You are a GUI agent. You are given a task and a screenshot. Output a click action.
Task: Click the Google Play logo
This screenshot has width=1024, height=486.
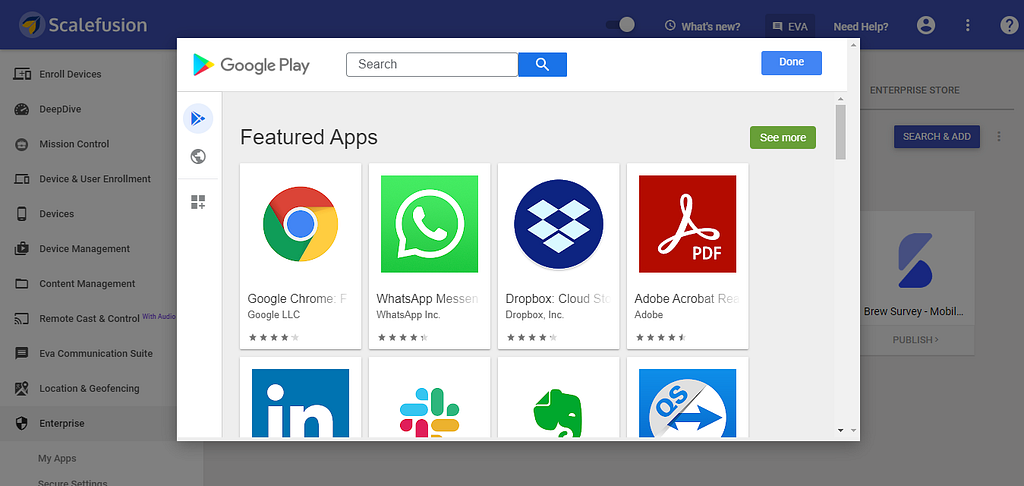pos(251,65)
